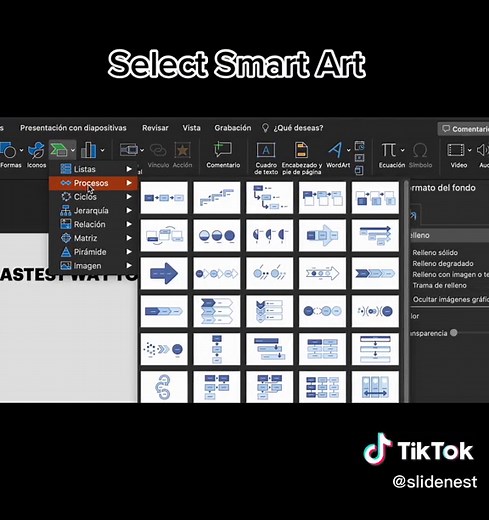Image resolution: width=489 pixels, height=520 pixels.
Task: Insert a Cuadro de texto
Action: [266, 158]
